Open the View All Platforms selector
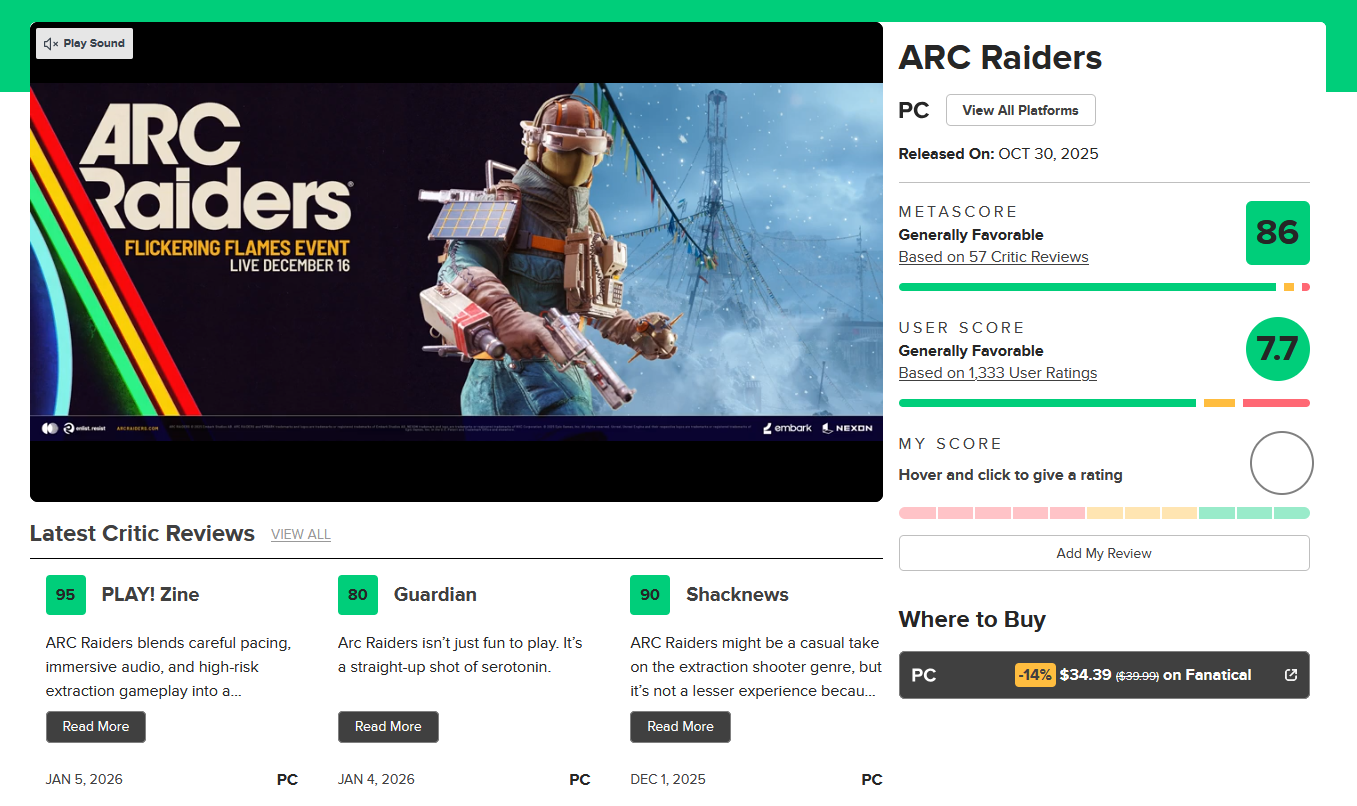 point(1020,110)
